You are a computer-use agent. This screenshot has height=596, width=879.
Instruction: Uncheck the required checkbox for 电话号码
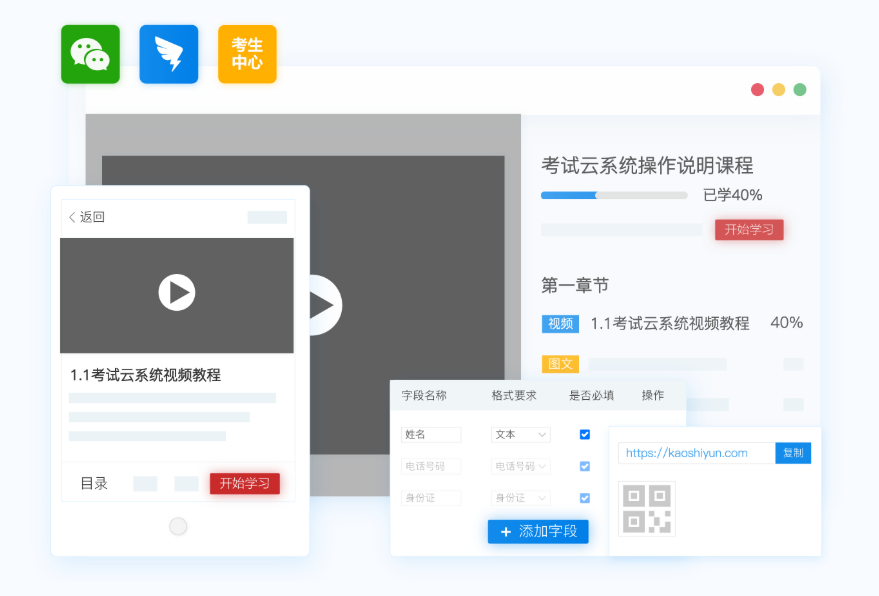[x=585, y=466]
